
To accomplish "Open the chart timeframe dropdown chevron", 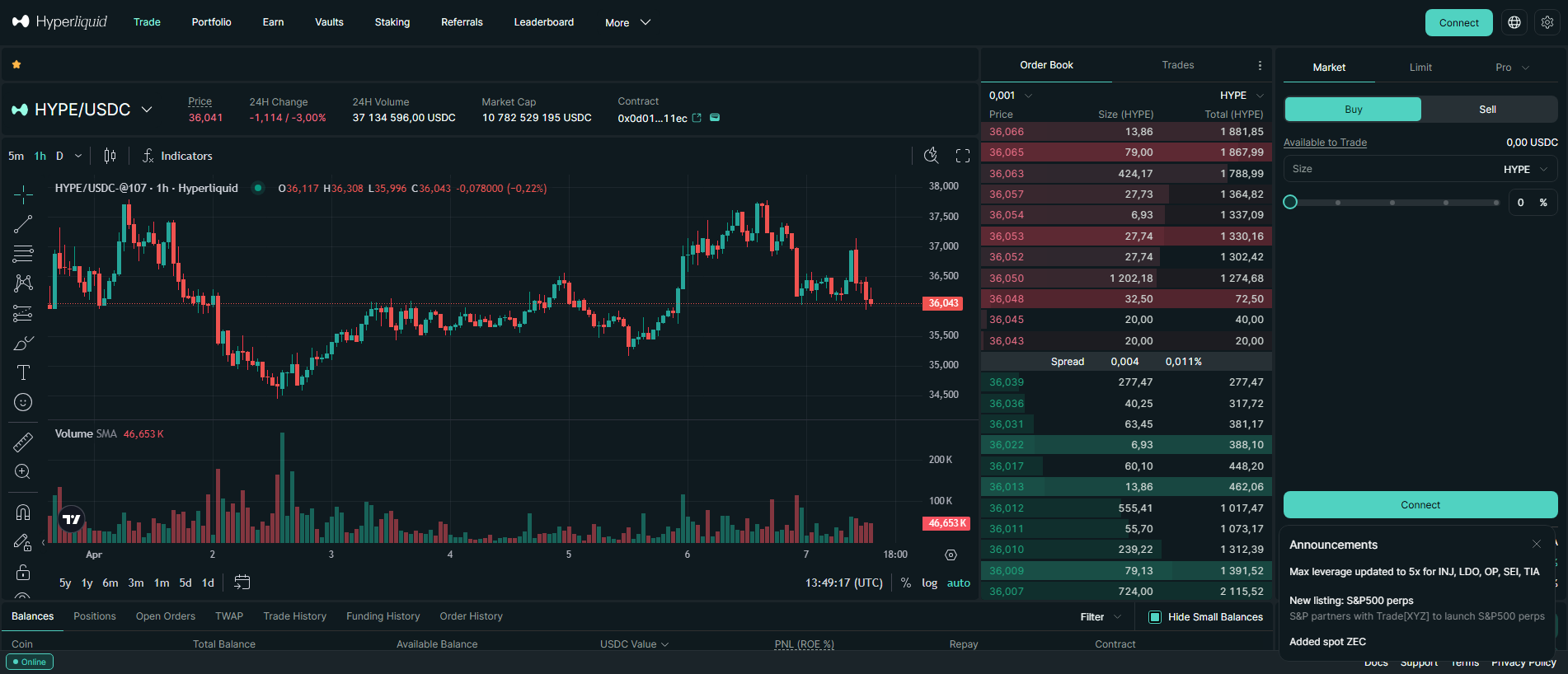I will (78, 156).
